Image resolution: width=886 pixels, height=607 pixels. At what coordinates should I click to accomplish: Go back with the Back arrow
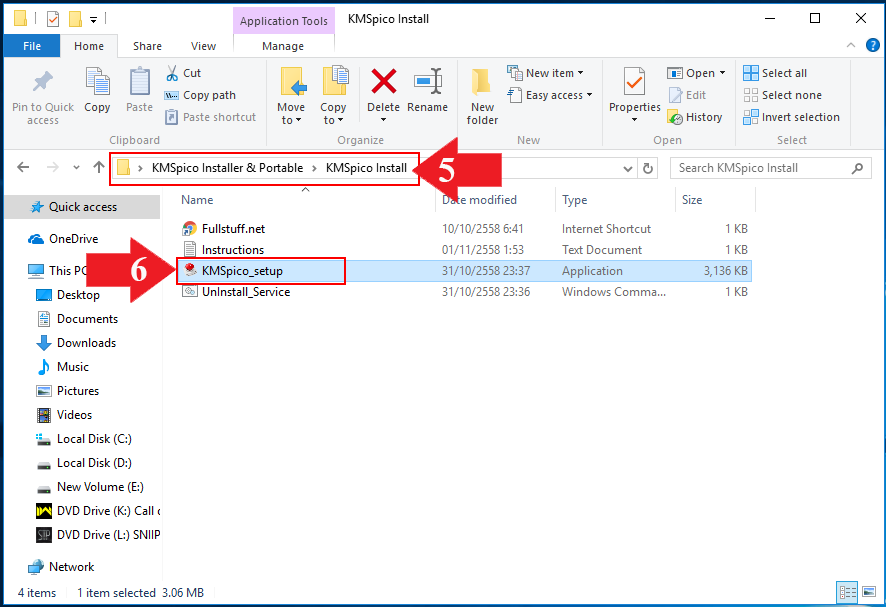pyautogui.click(x=23, y=167)
